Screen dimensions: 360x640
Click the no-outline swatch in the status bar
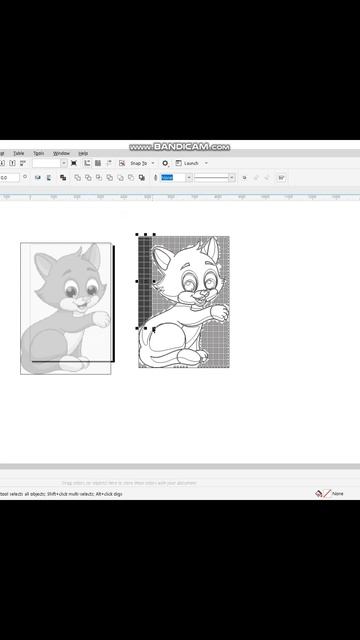click(327, 494)
